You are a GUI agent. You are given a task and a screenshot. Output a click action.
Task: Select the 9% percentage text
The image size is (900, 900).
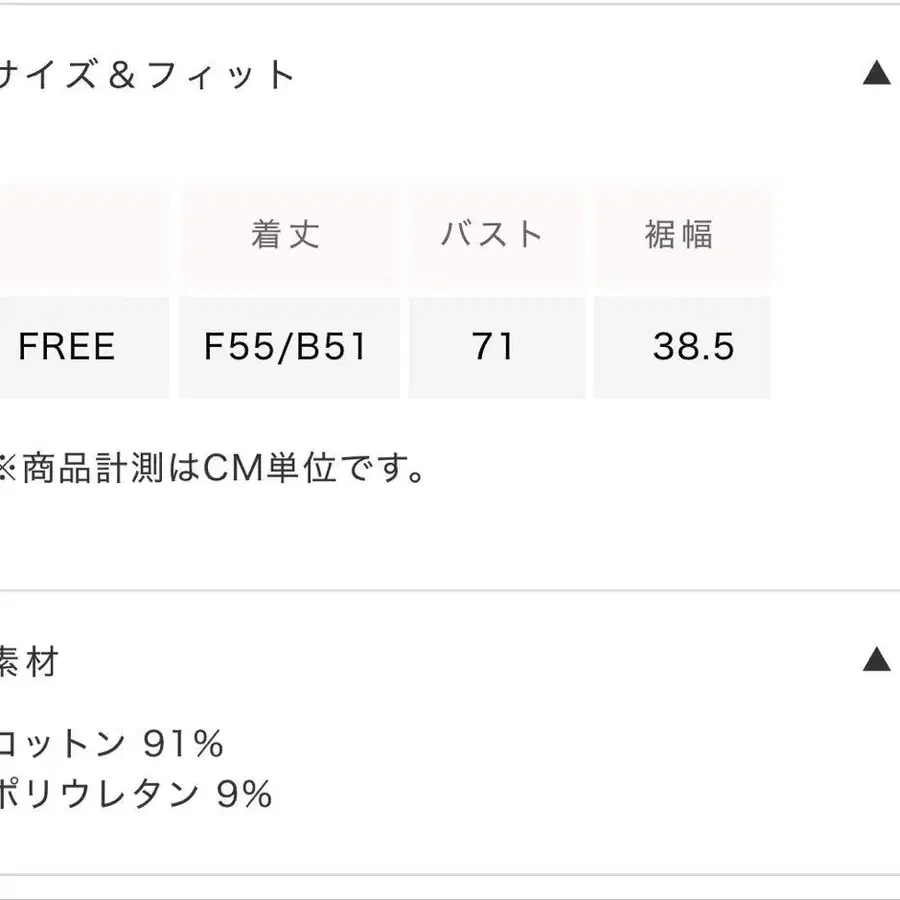(x=244, y=794)
